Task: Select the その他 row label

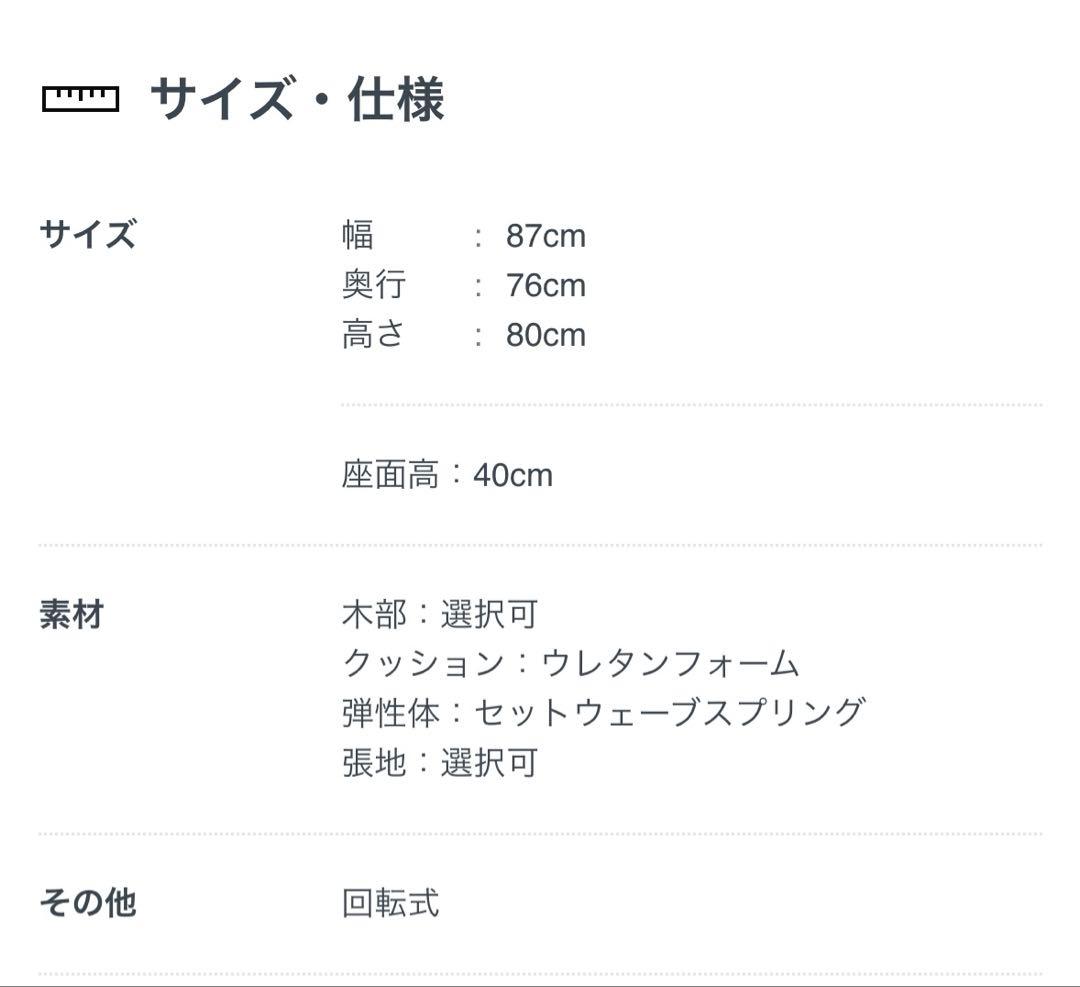Action: tap(87, 903)
